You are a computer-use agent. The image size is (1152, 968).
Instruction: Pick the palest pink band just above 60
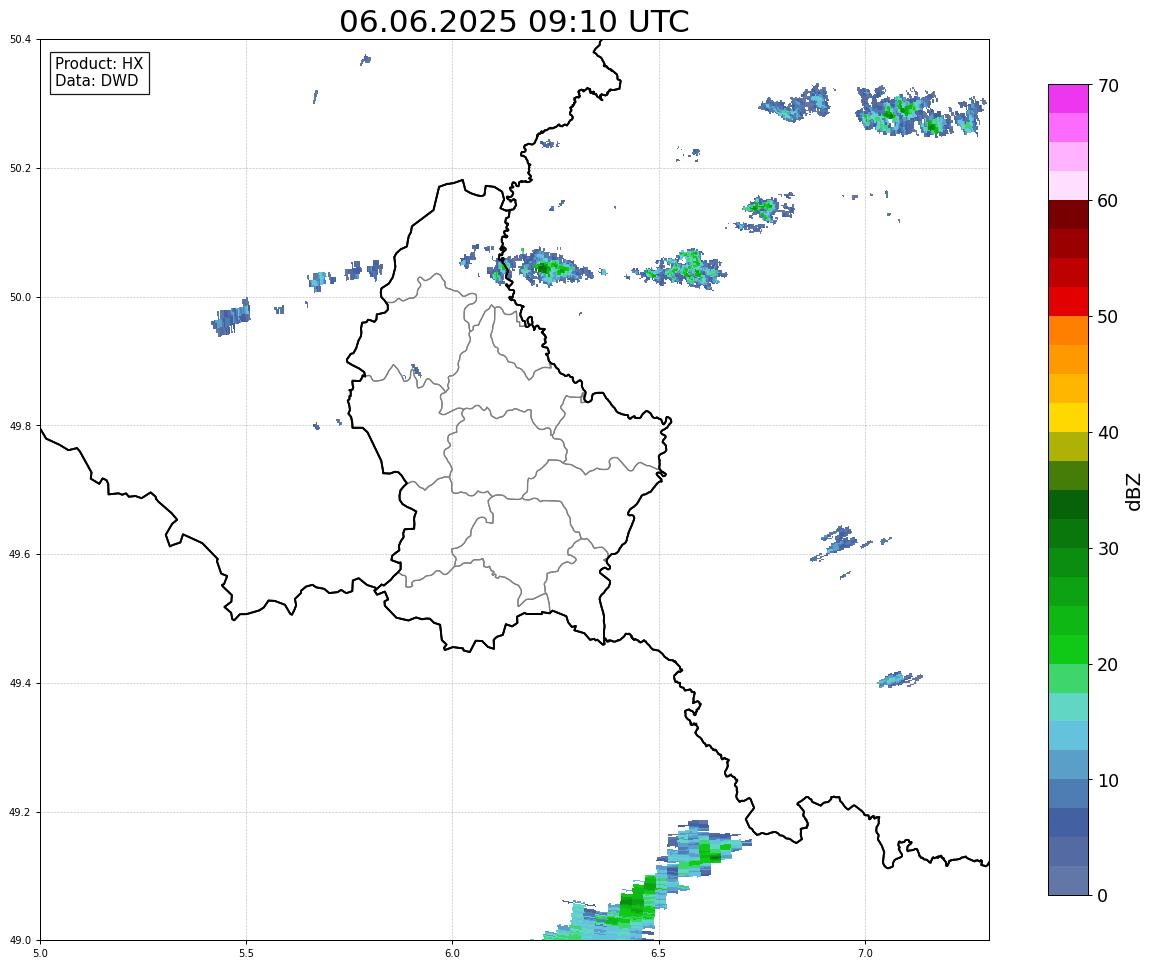pos(1068,186)
